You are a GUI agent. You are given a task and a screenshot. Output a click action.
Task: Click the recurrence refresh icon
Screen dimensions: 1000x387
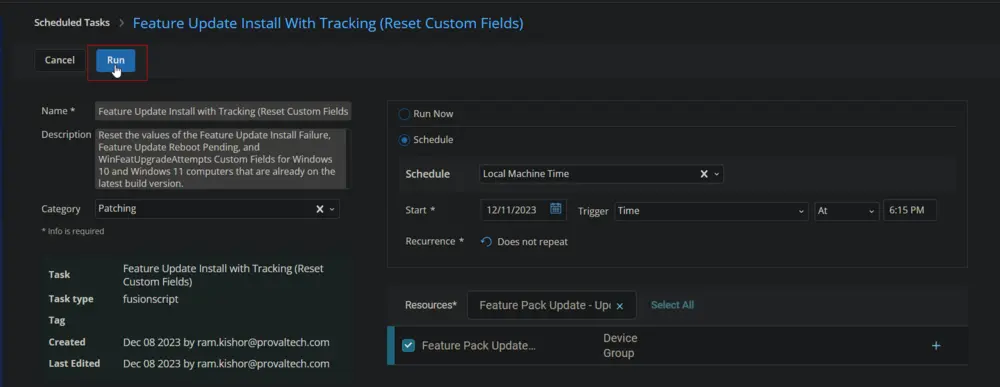487,242
